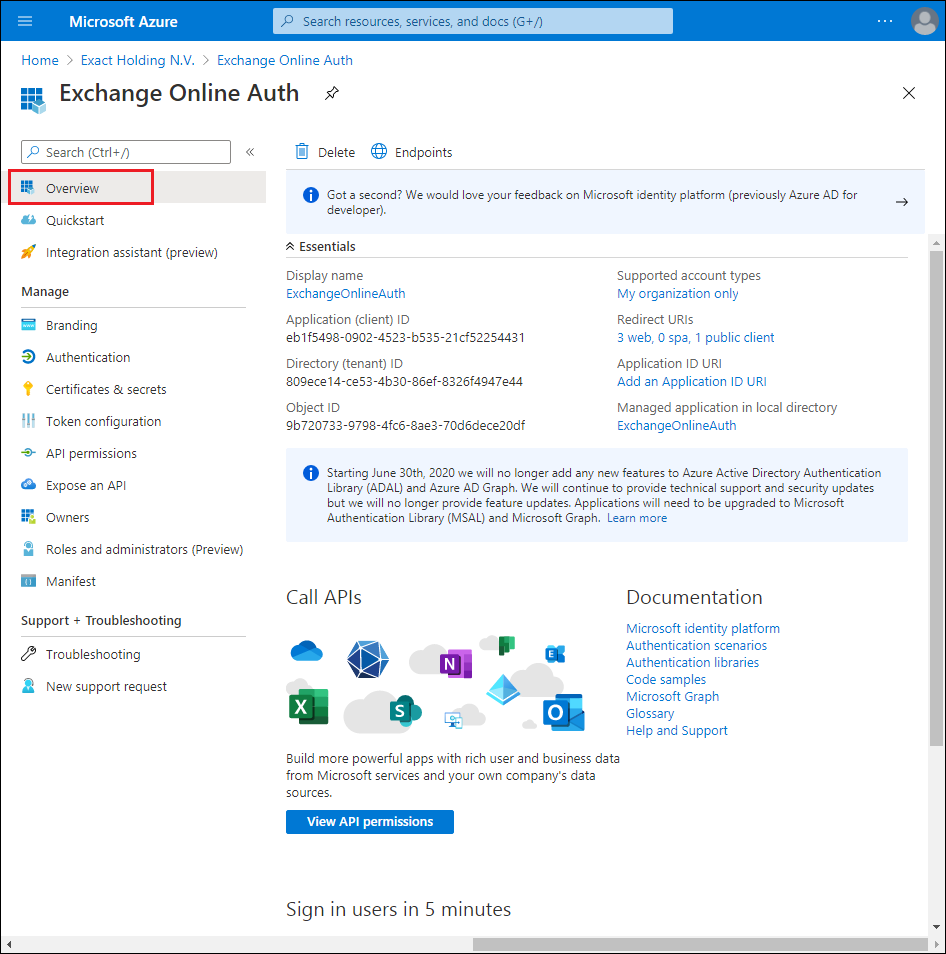Click Roles and administrators icon

(28, 549)
